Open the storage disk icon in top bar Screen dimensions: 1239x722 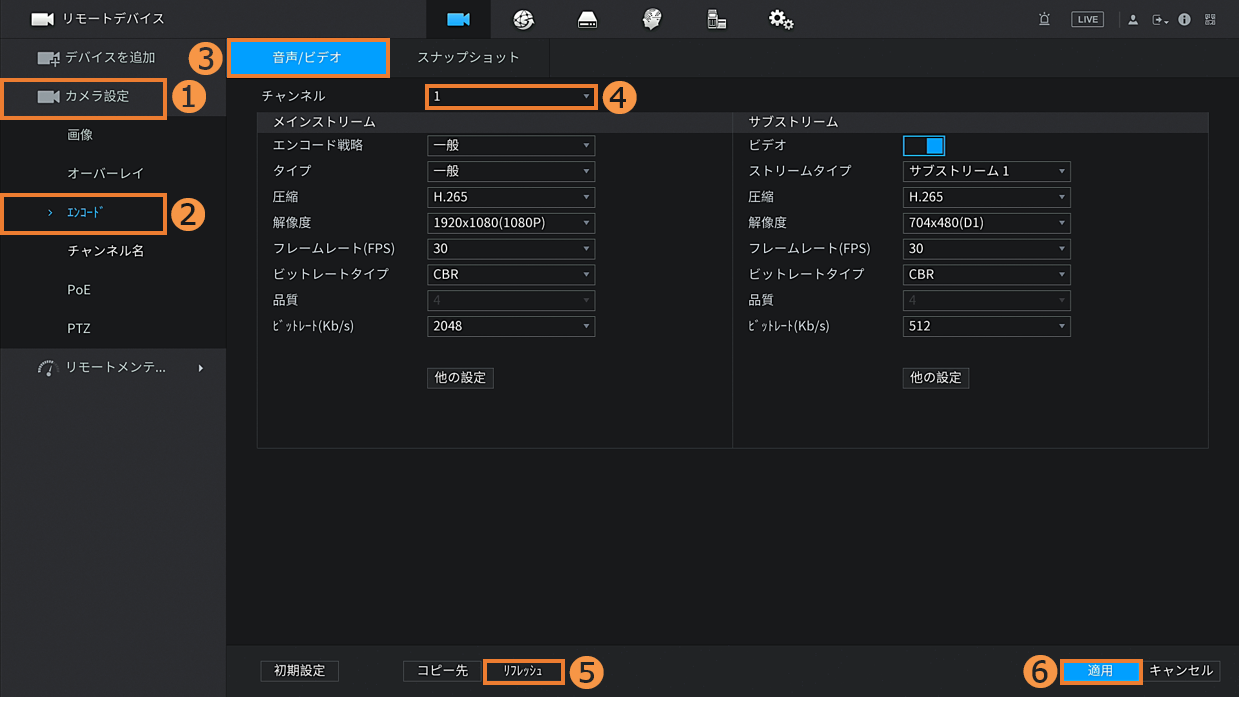(x=588, y=19)
